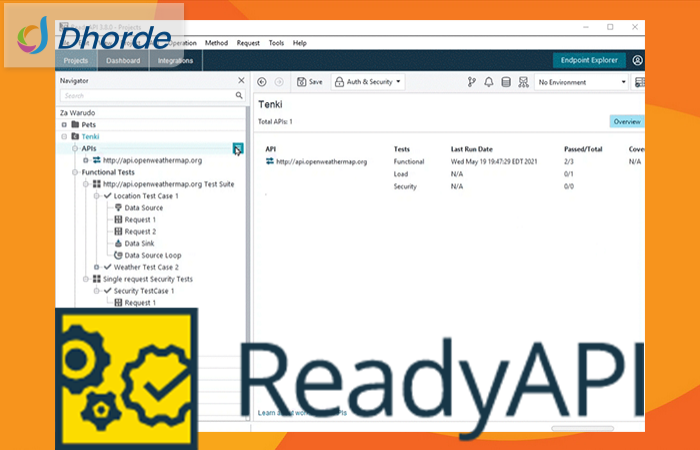Collapse the APIs node in the Navigator
700x450 pixels.
tap(75, 148)
